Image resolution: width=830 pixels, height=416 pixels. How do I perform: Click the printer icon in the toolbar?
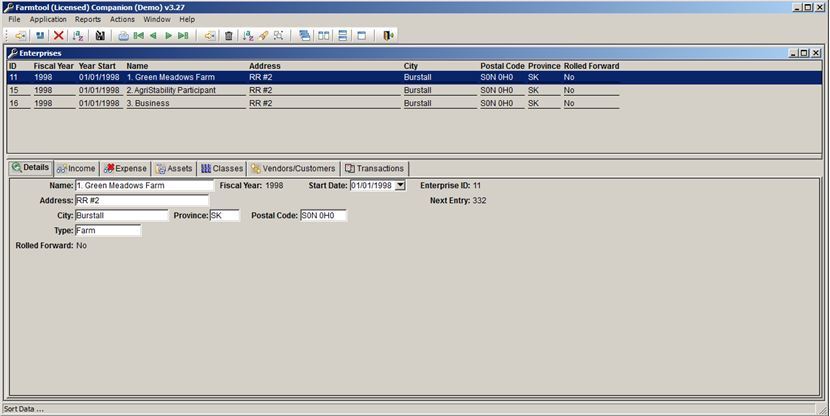(x=123, y=35)
